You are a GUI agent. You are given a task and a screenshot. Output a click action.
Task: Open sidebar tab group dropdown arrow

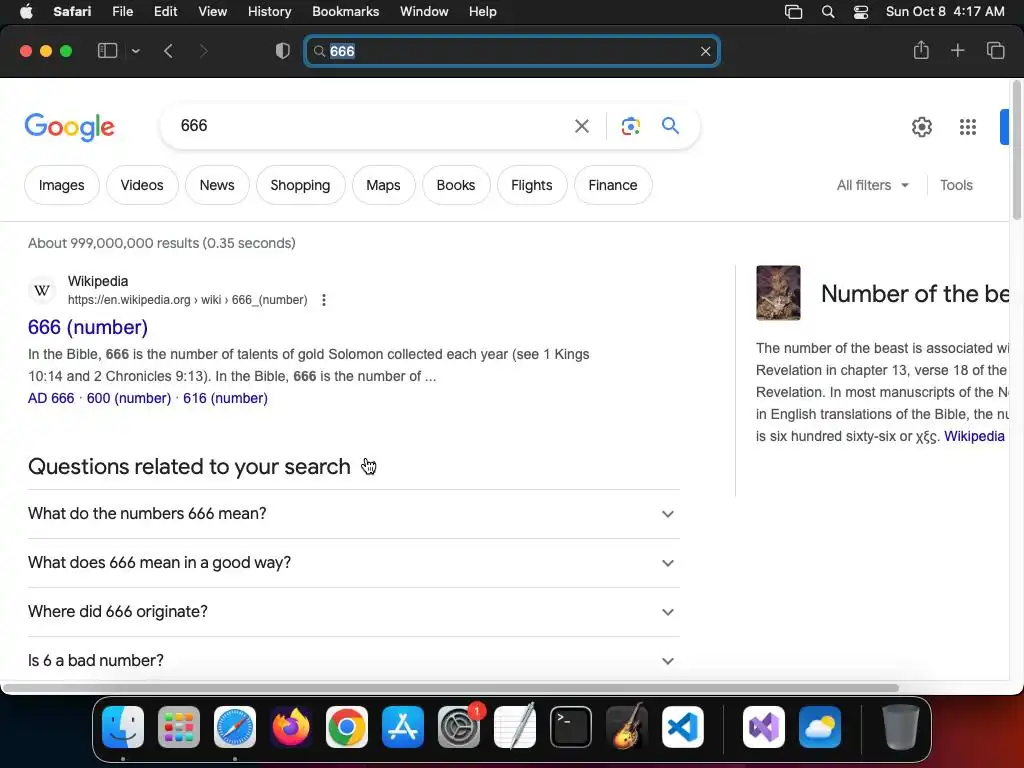point(136,51)
